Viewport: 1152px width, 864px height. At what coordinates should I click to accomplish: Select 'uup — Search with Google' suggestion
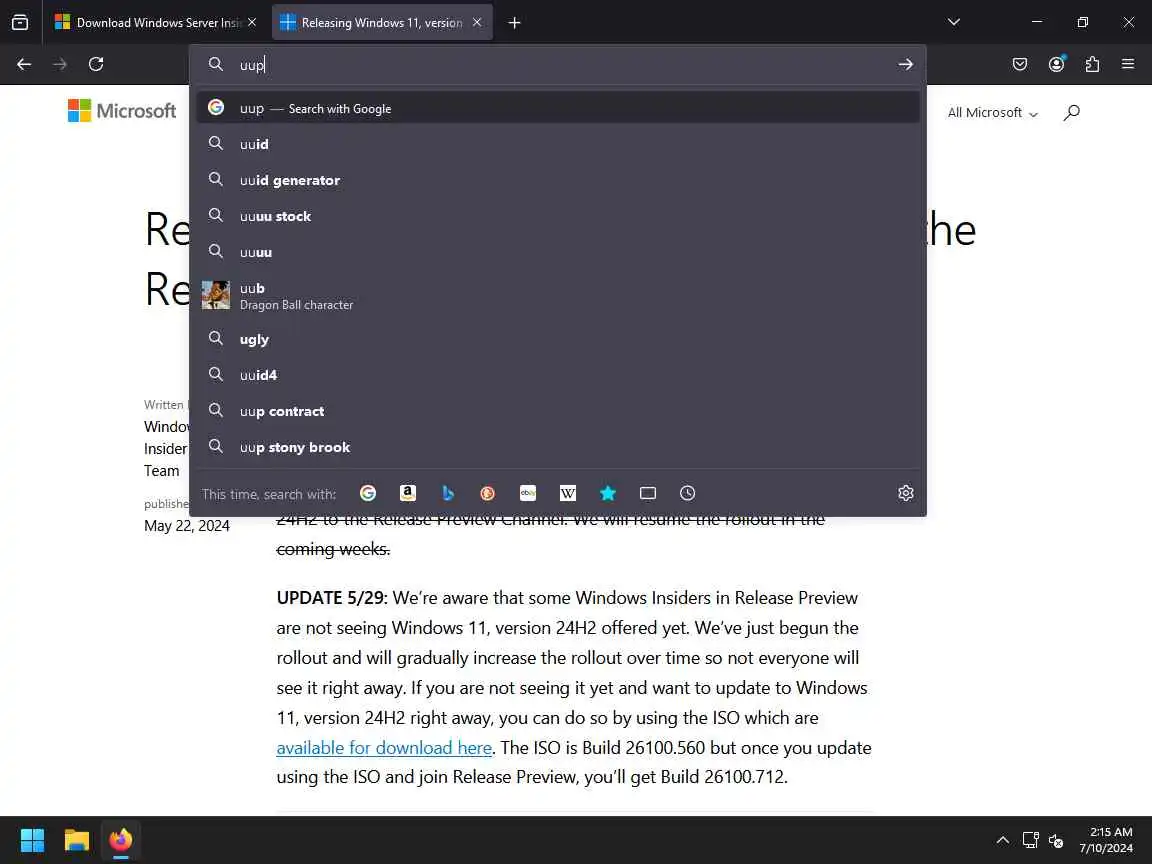[558, 108]
